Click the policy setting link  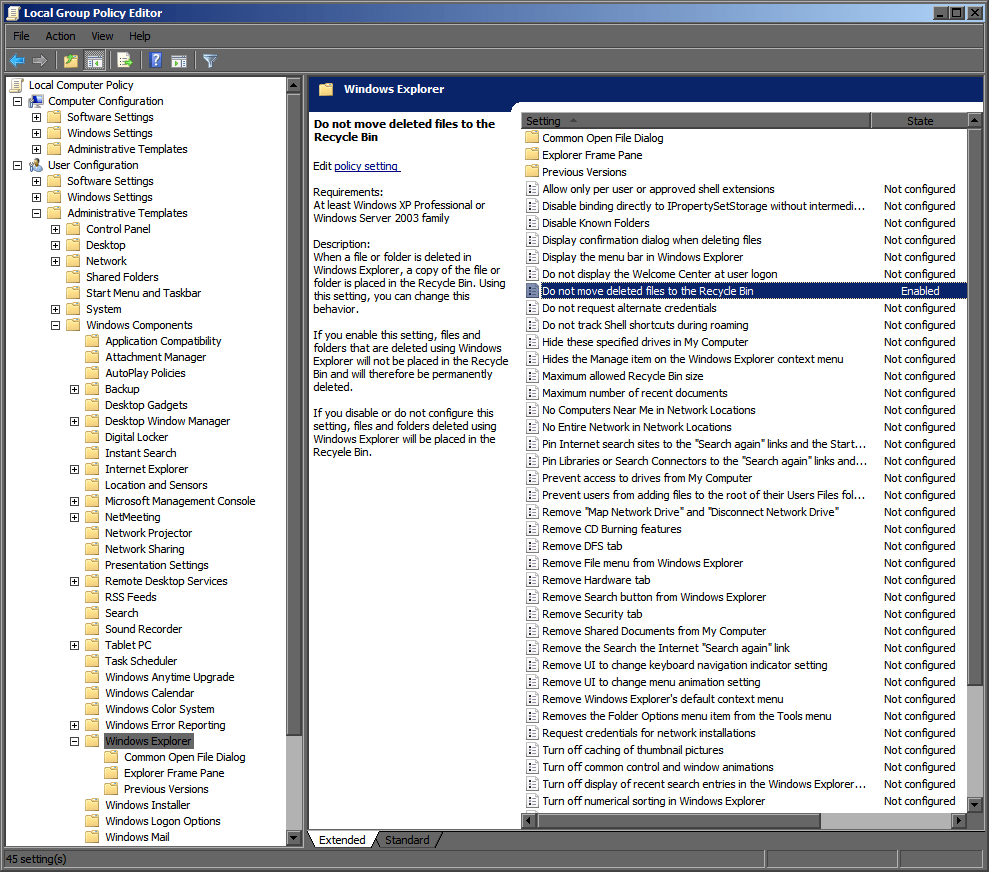pyautogui.click(x=366, y=166)
